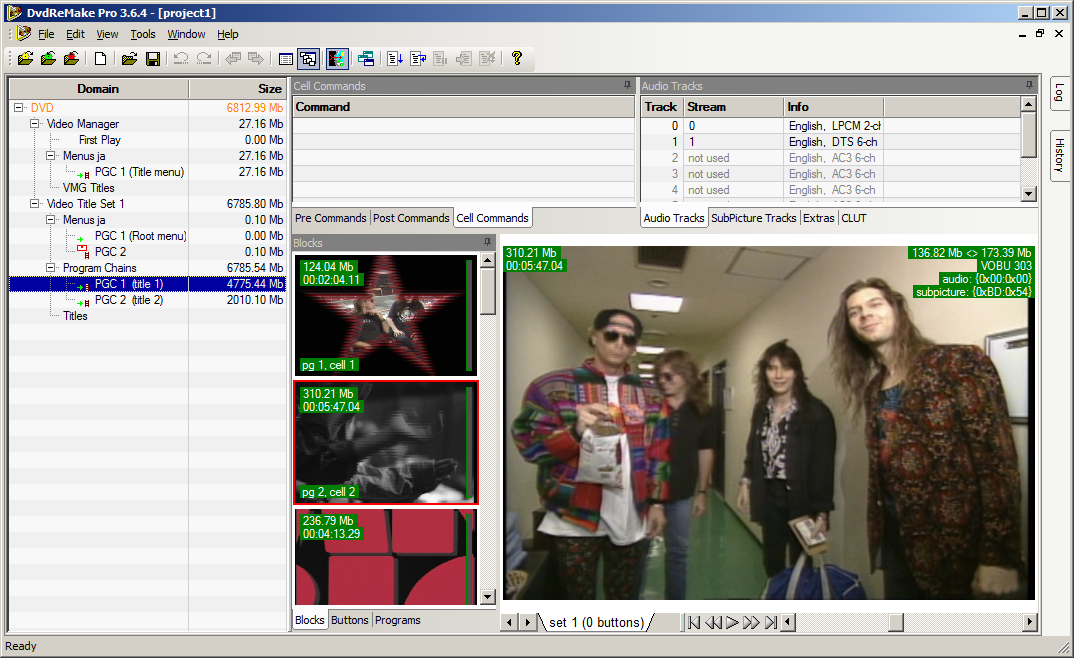The width and height of the screenshot is (1074, 658).
Task: Click the greyed indent command icon
Action: (464, 59)
